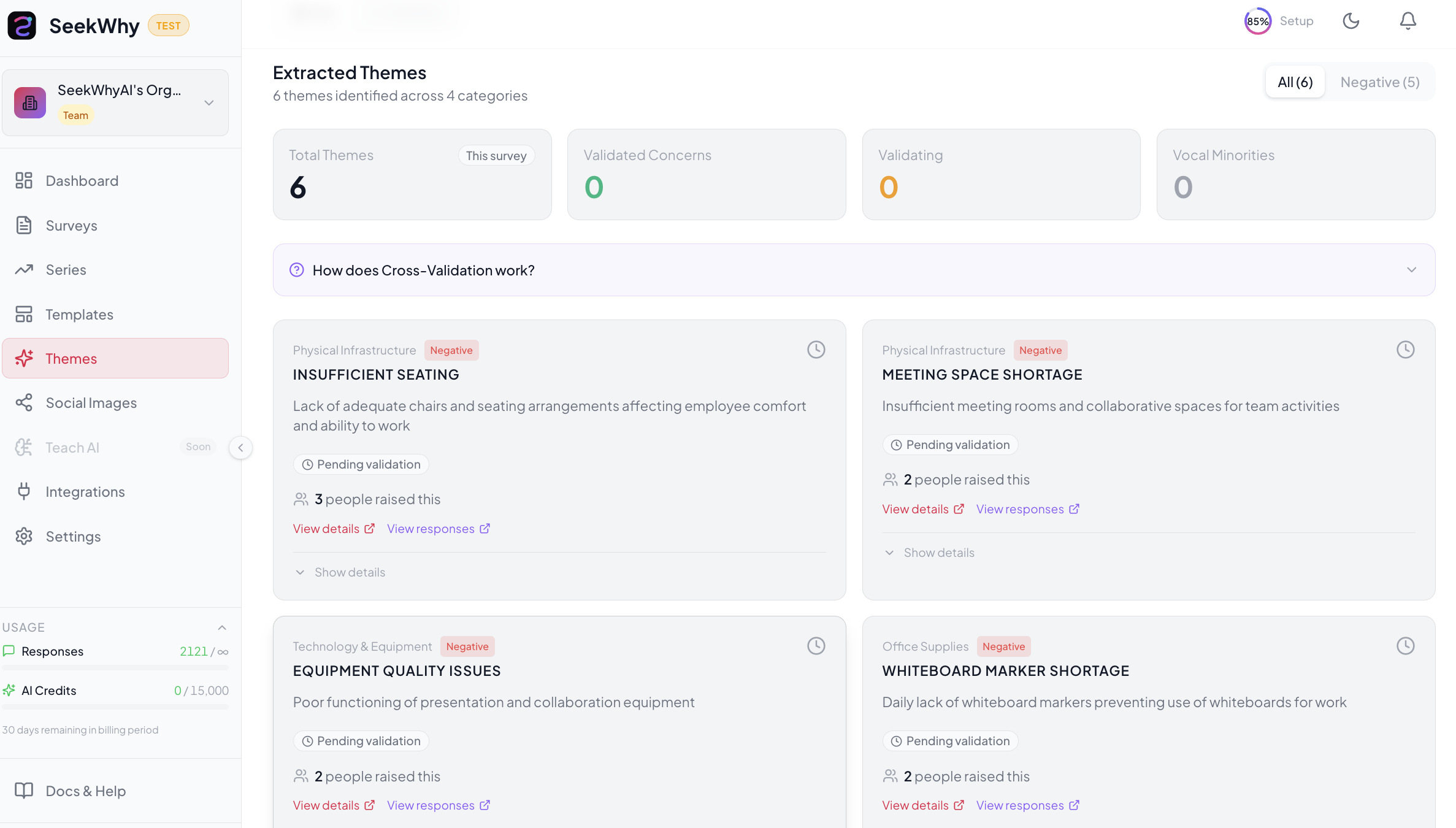The width and height of the screenshot is (1456, 828).
Task: Open Surveys menu item
Action: click(x=71, y=226)
